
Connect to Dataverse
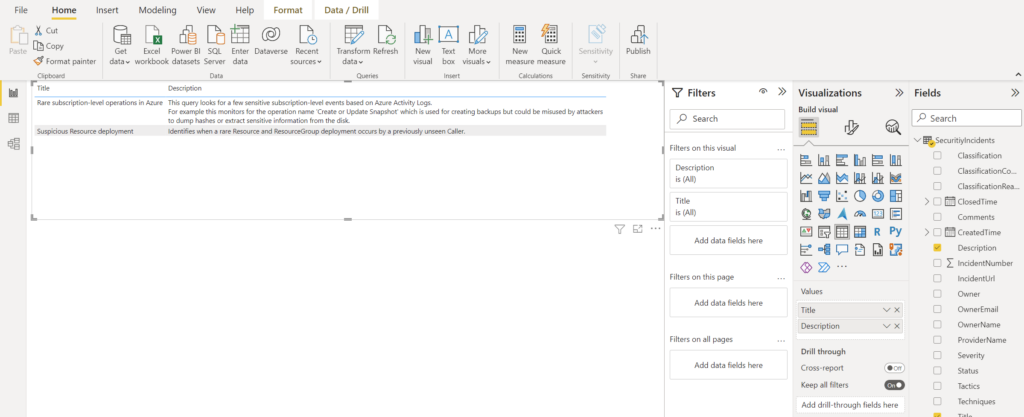pos(271,40)
